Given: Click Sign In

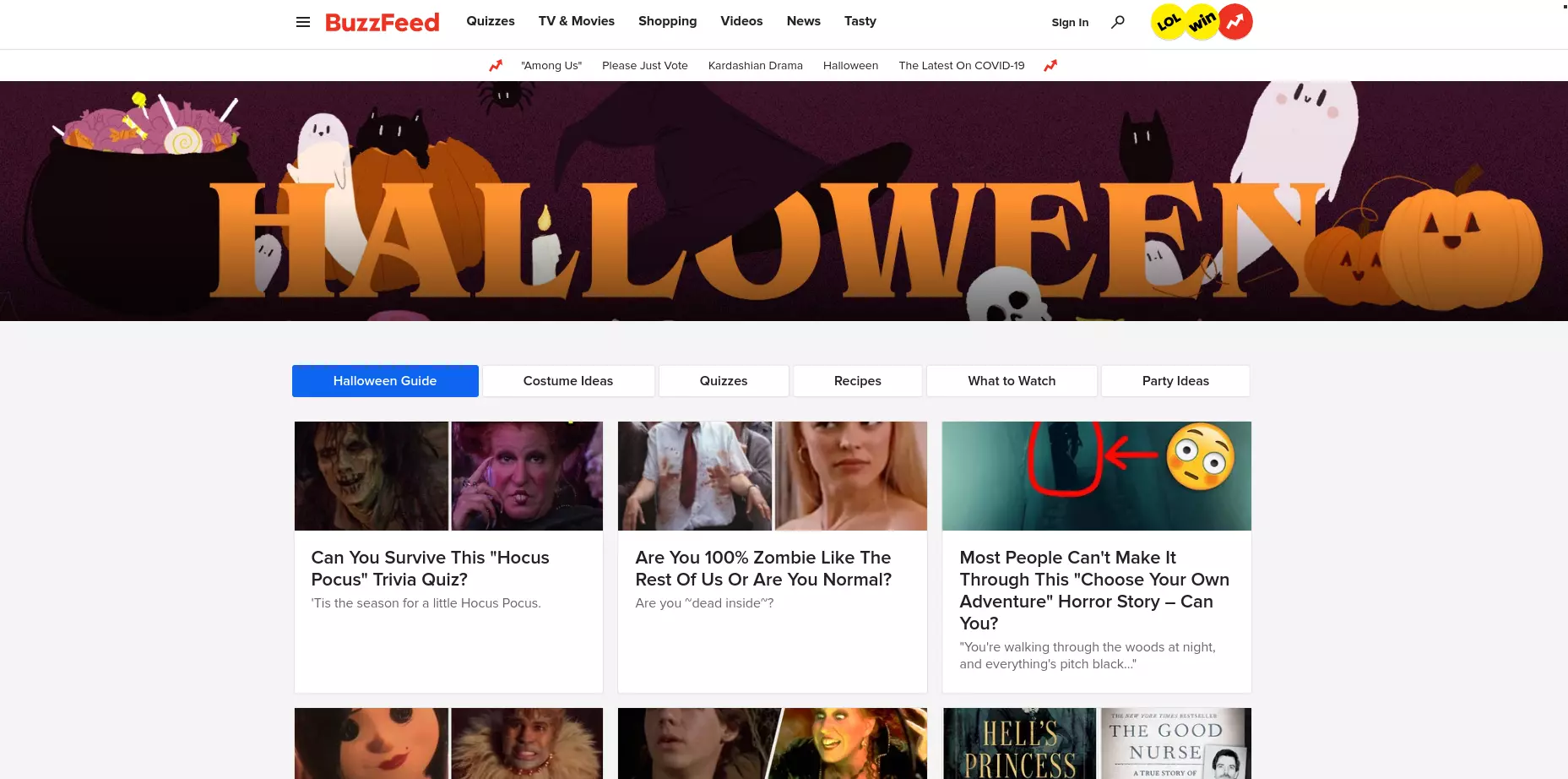Looking at the screenshot, I should click(x=1070, y=23).
